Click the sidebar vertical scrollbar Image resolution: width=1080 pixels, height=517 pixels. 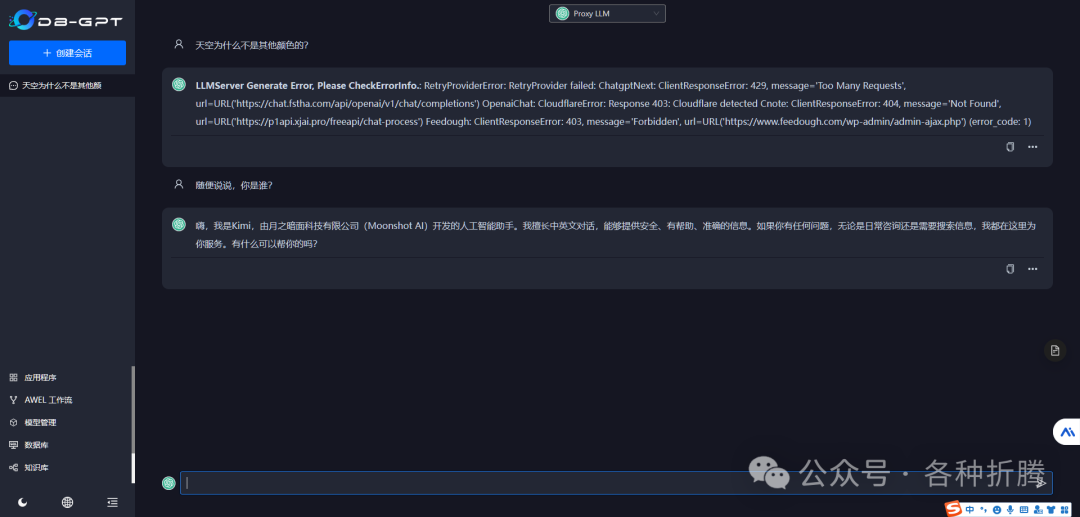(133, 424)
